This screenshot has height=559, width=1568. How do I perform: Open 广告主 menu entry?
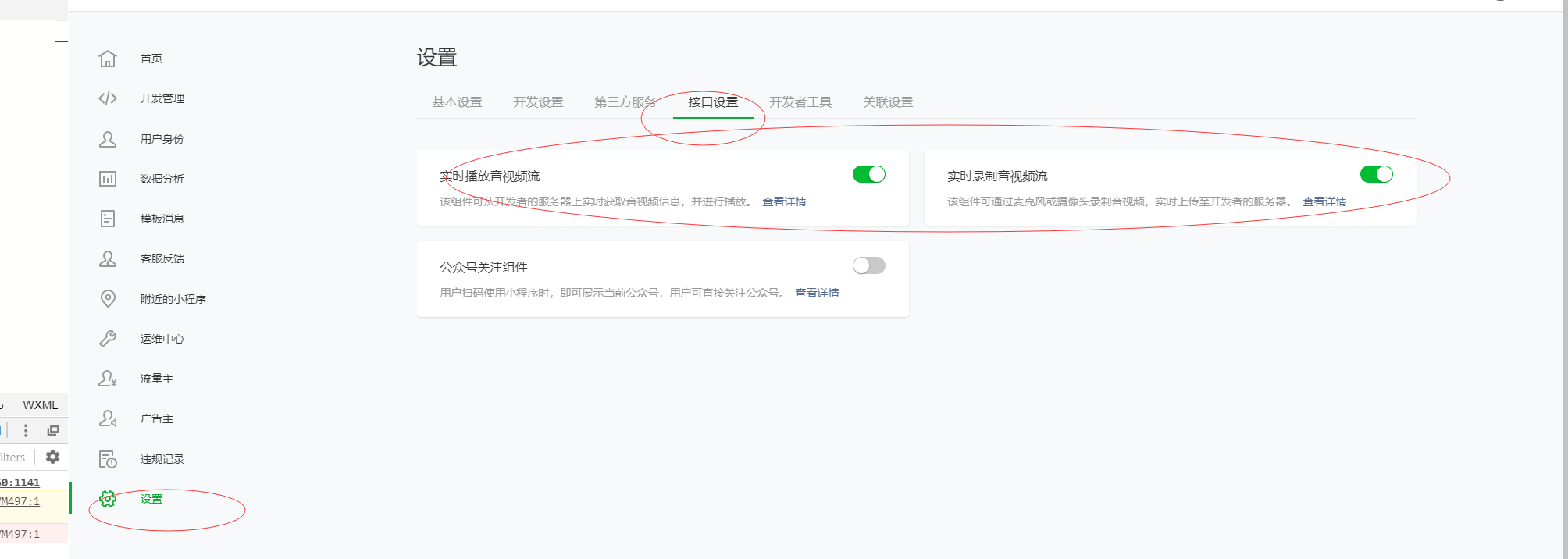(x=157, y=418)
